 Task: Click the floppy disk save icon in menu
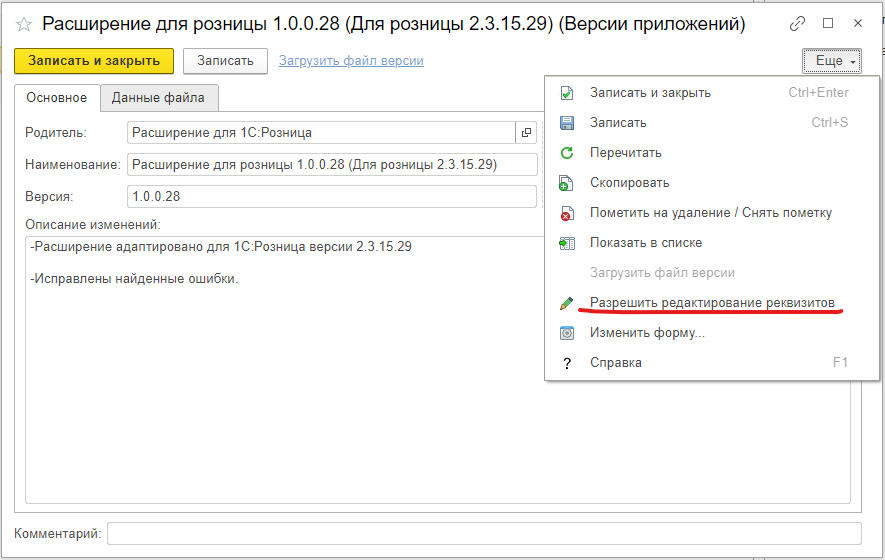(x=567, y=123)
